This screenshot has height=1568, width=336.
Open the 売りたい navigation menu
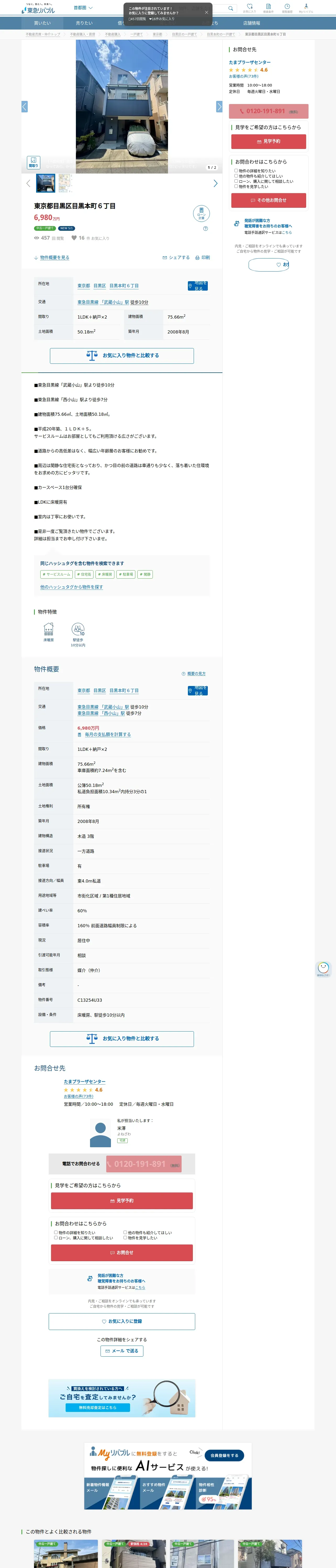click(84, 23)
